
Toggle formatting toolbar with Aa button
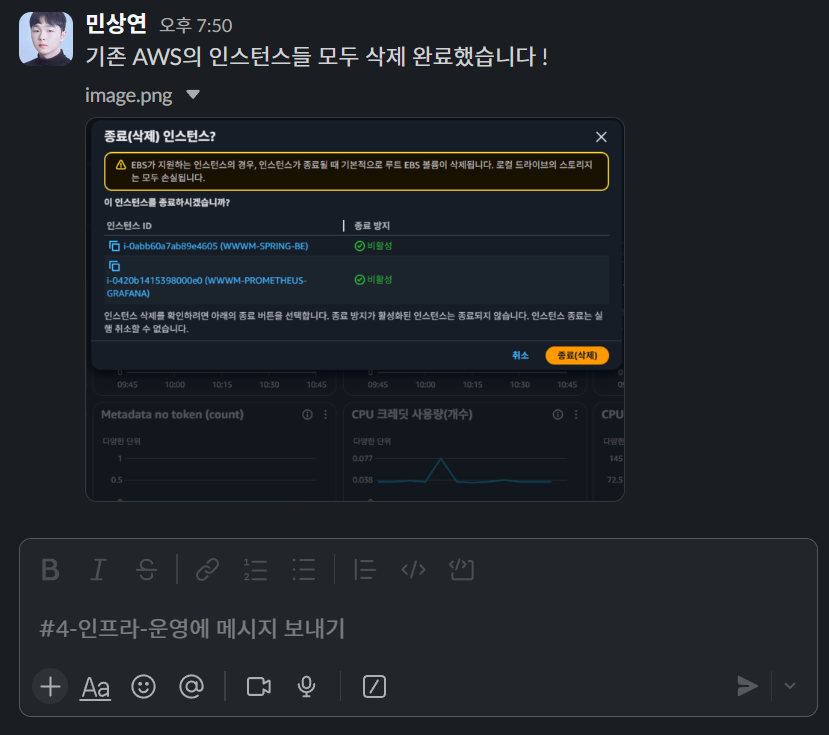(95, 687)
